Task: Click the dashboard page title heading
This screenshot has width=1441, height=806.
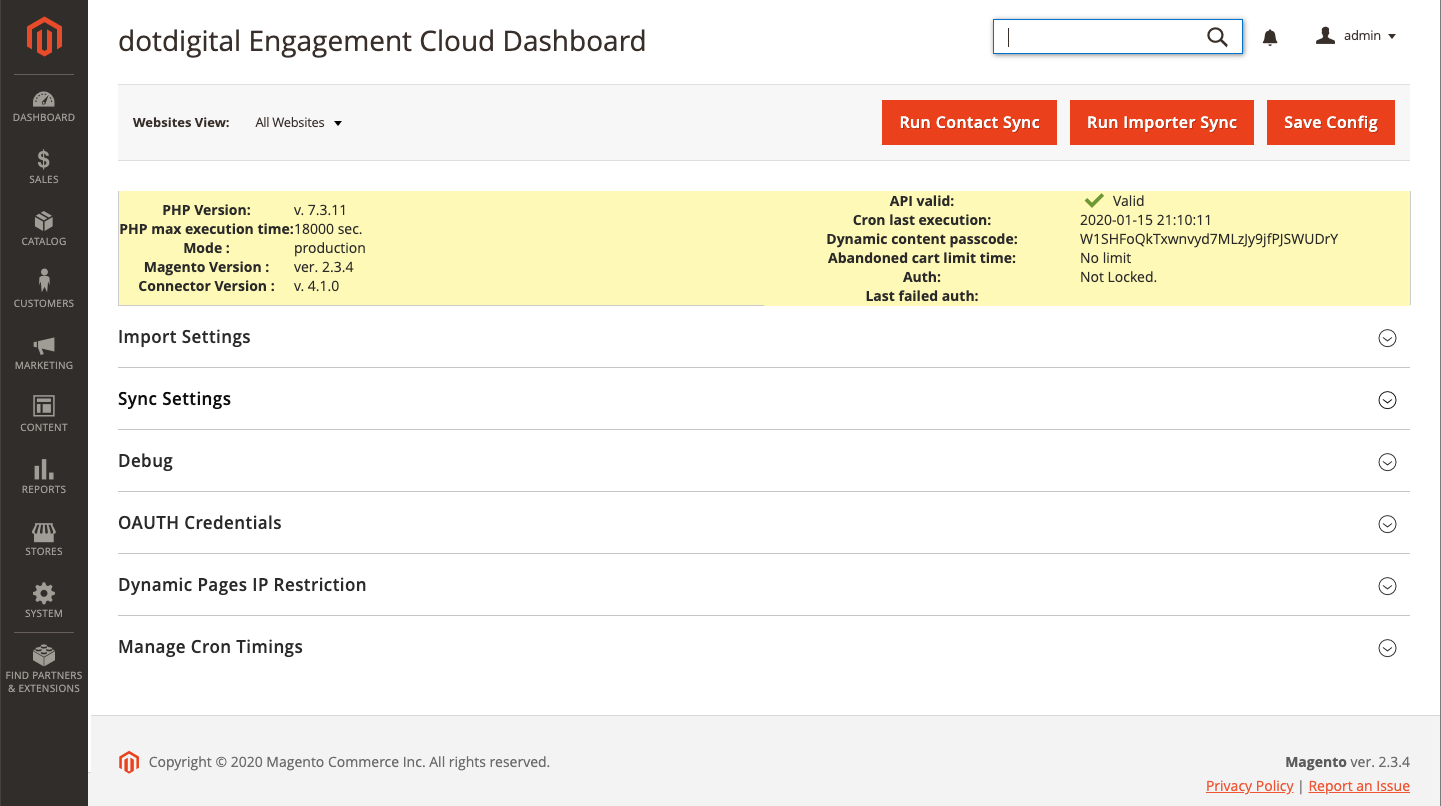Action: click(x=382, y=41)
